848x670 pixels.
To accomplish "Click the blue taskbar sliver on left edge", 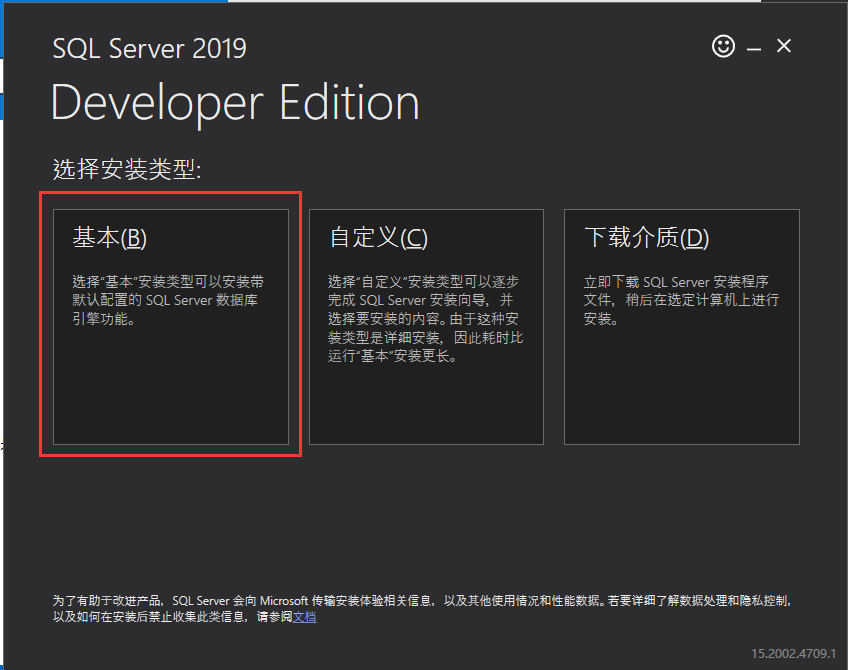I will (x=3, y=30).
